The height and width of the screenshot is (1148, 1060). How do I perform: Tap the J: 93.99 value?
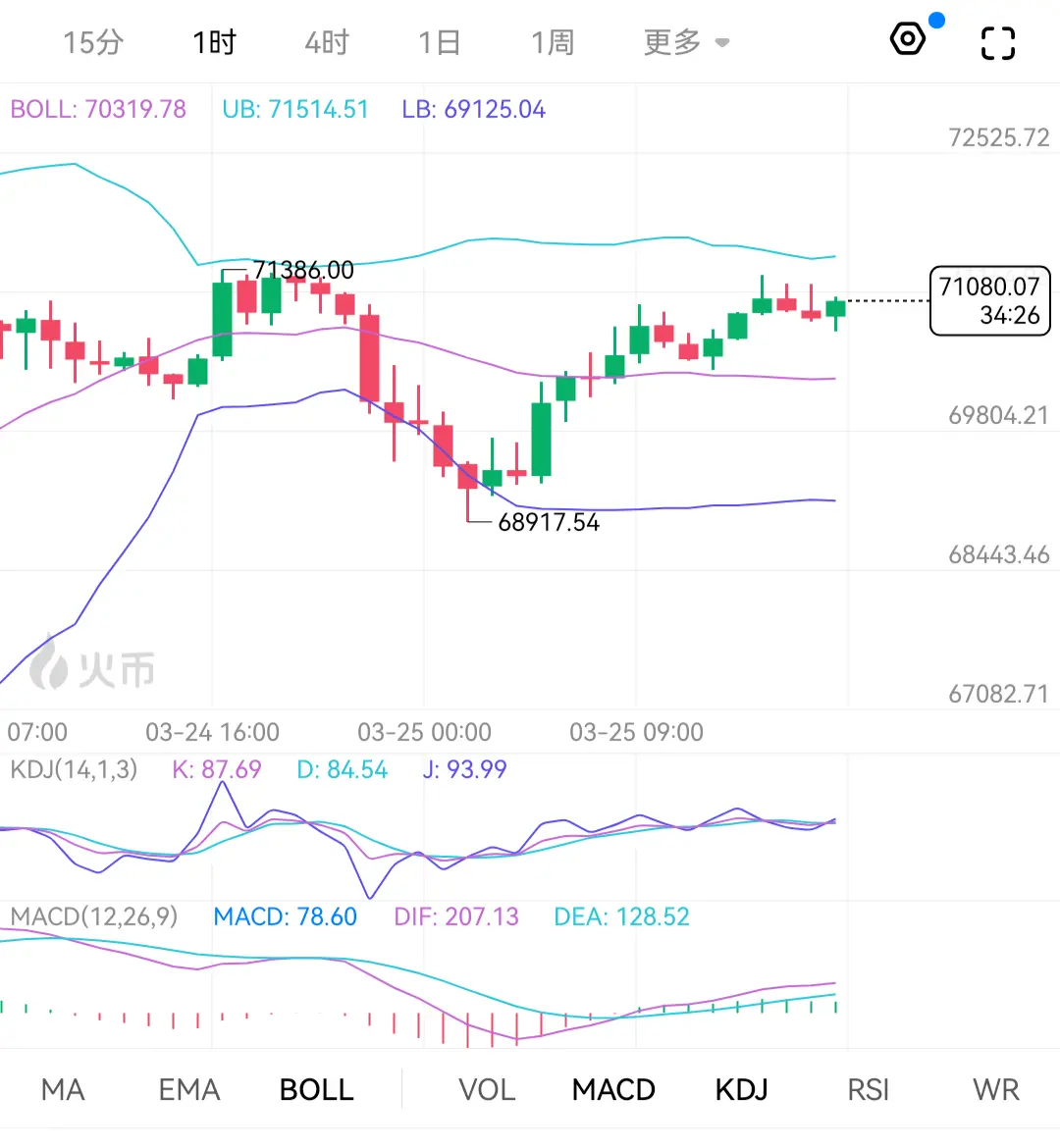(x=464, y=769)
